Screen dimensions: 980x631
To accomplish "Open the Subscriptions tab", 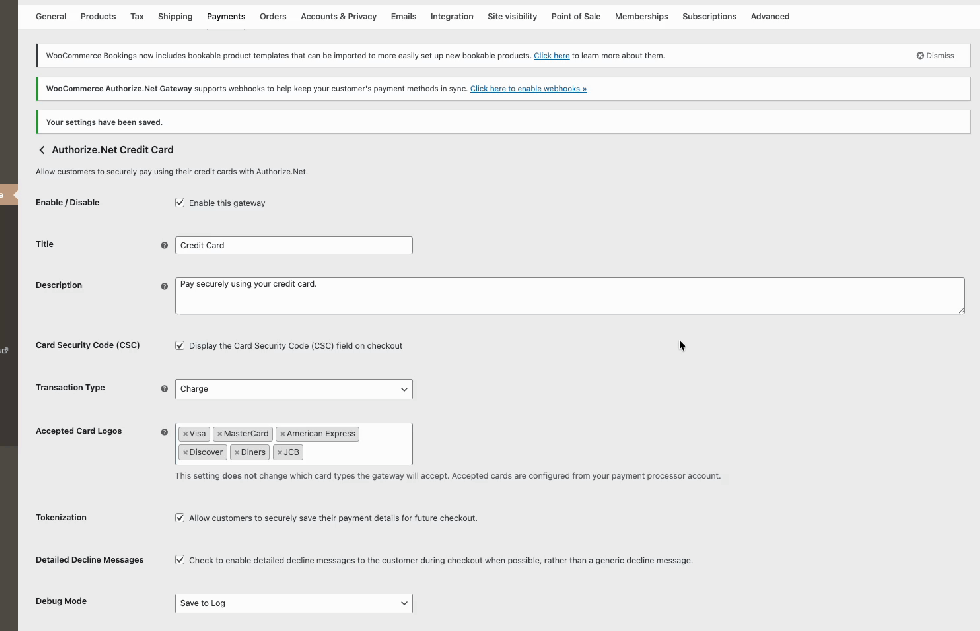I will 709,16.
